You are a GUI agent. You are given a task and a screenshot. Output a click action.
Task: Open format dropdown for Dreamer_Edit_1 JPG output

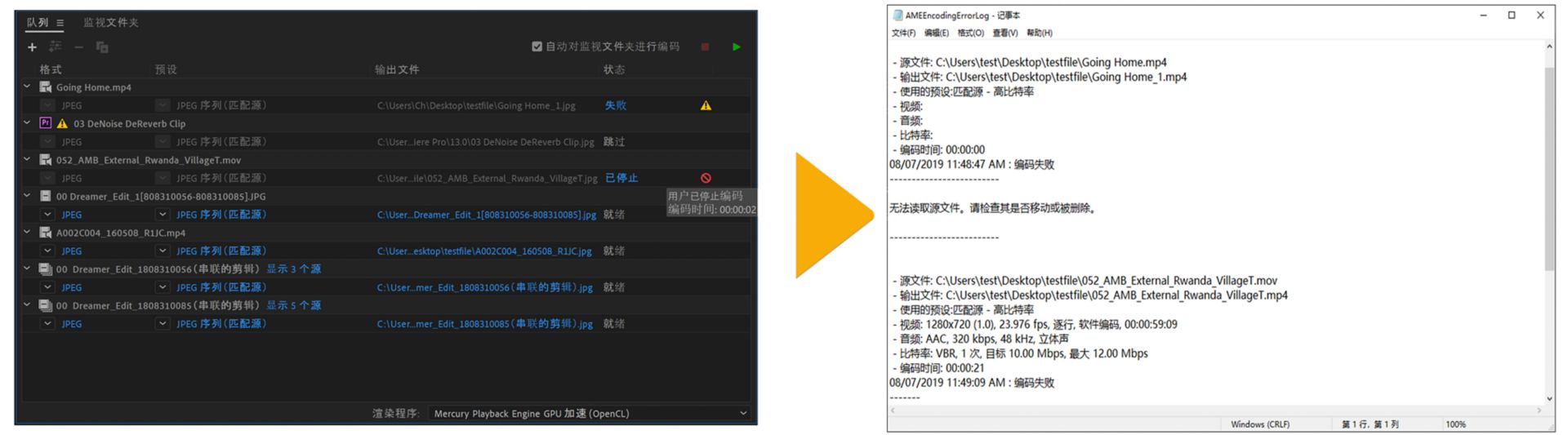(x=47, y=215)
